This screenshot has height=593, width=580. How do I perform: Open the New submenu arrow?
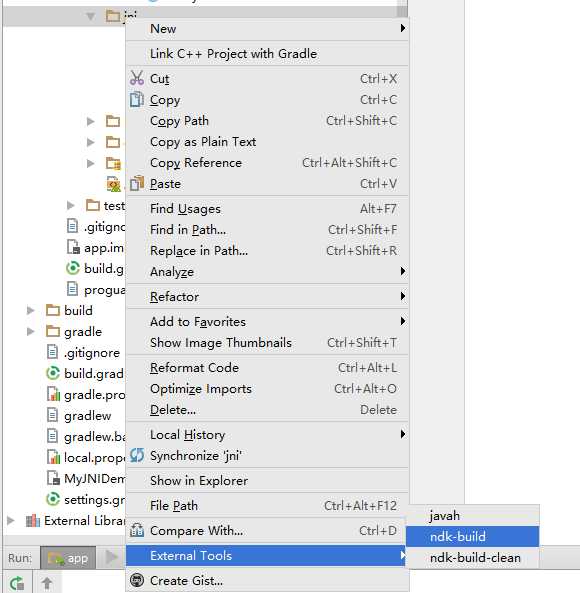[403, 28]
